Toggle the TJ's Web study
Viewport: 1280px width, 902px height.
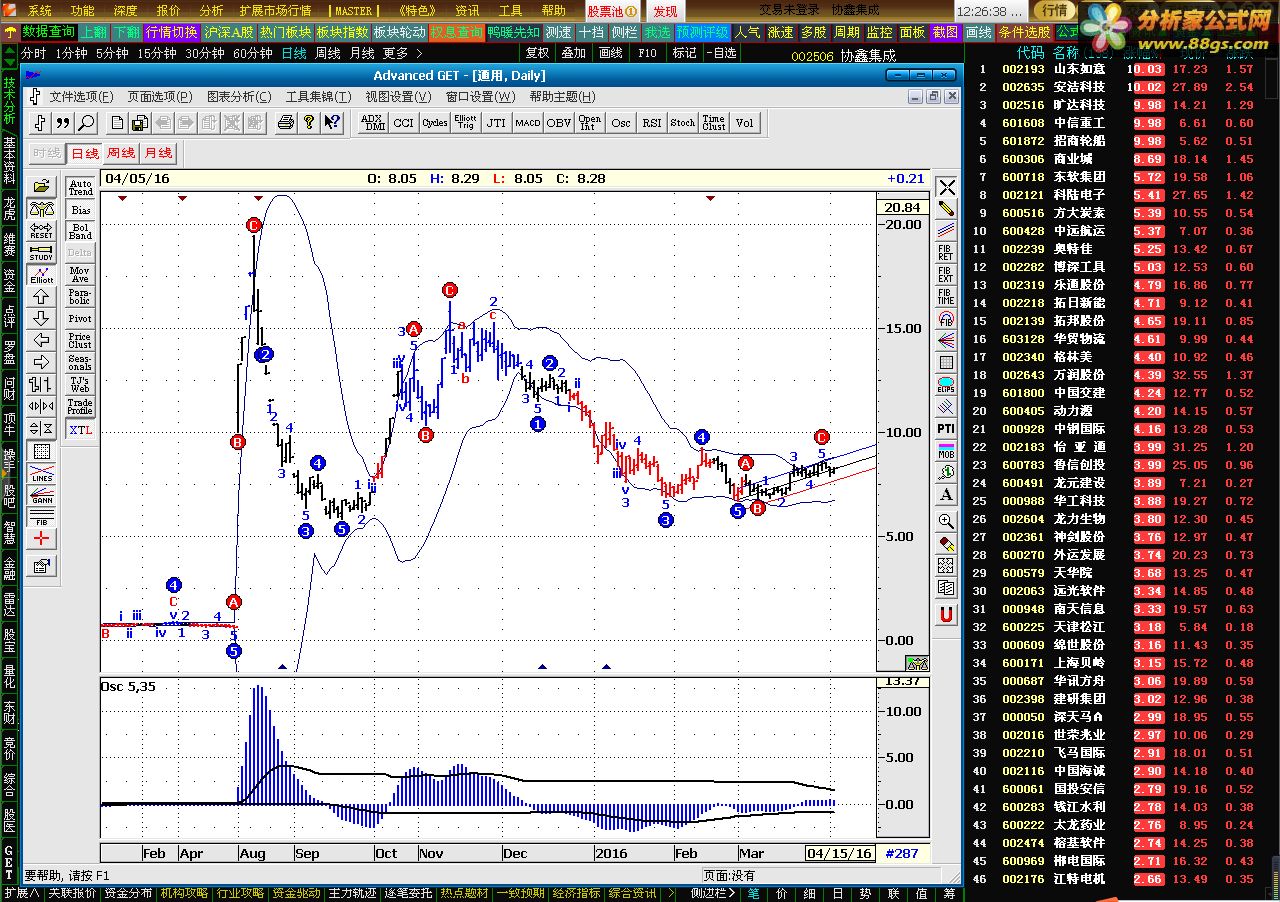[x=80, y=385]
